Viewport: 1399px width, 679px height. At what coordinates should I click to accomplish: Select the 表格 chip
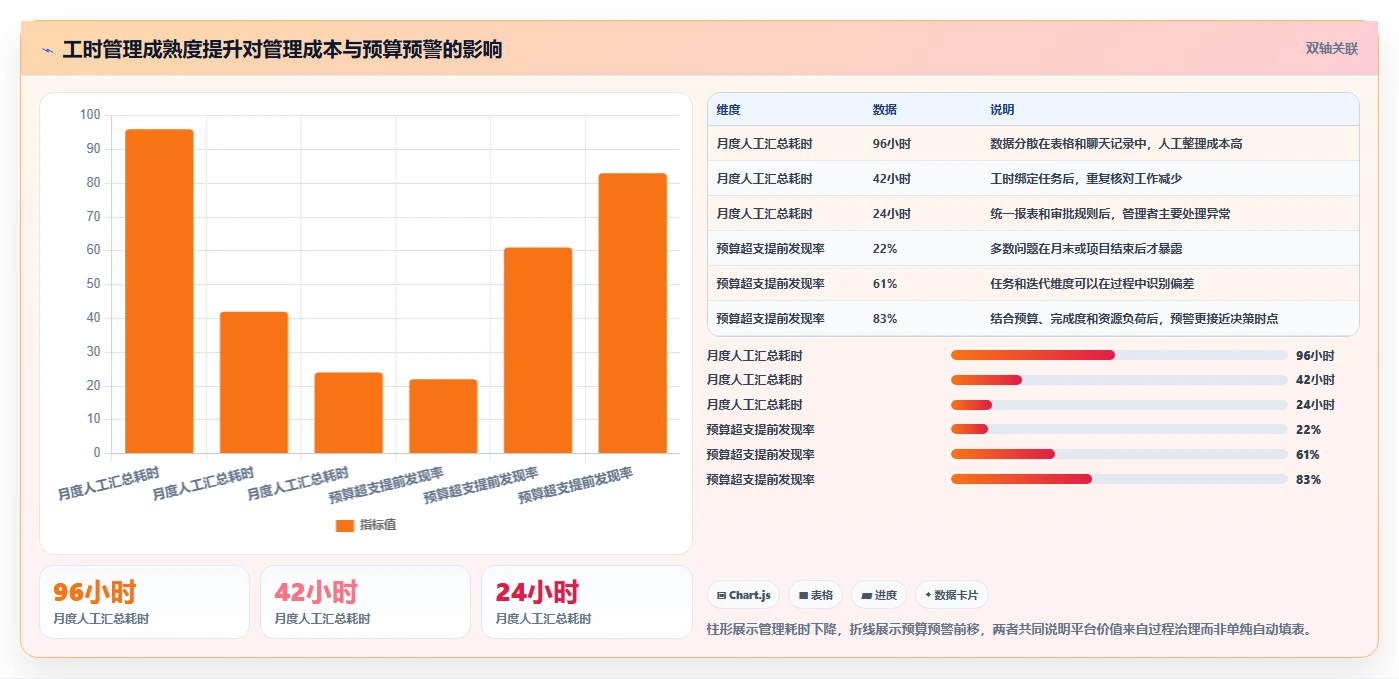pos(816,595)
